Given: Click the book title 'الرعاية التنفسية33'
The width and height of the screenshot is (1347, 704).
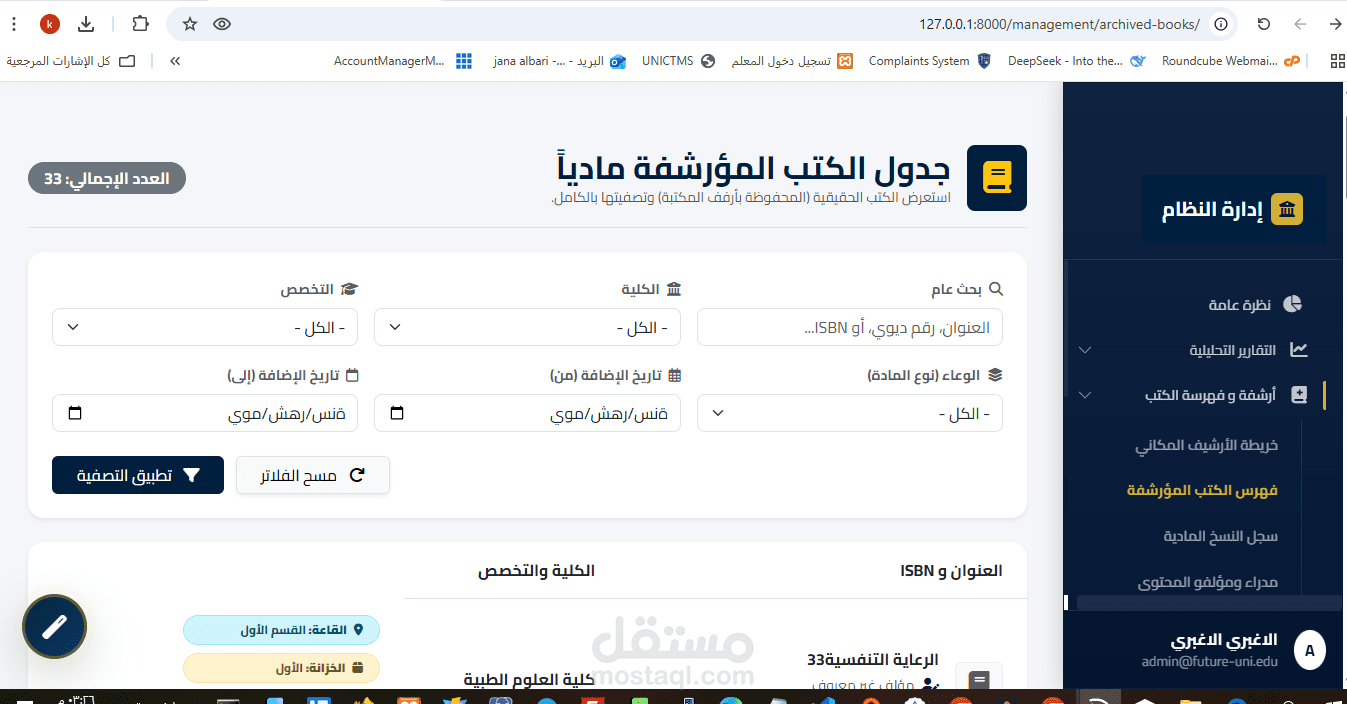Looking at the screenshot, I should coord(873,659).
